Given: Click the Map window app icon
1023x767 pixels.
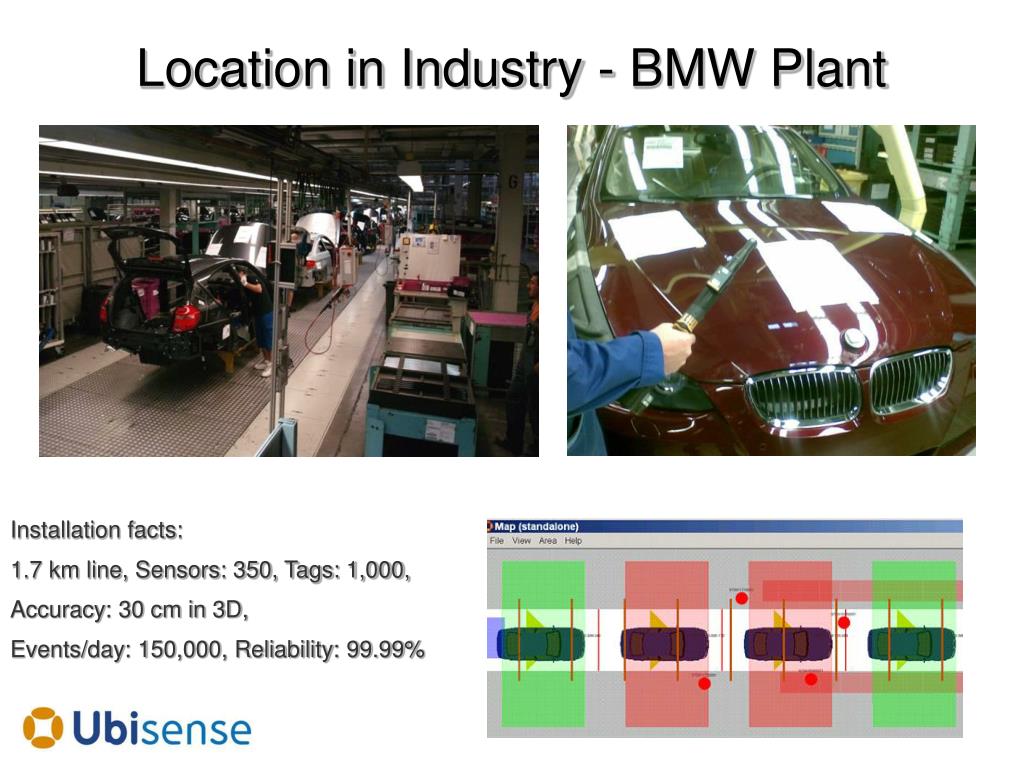Looking at the screenshot, I should 490,526.
